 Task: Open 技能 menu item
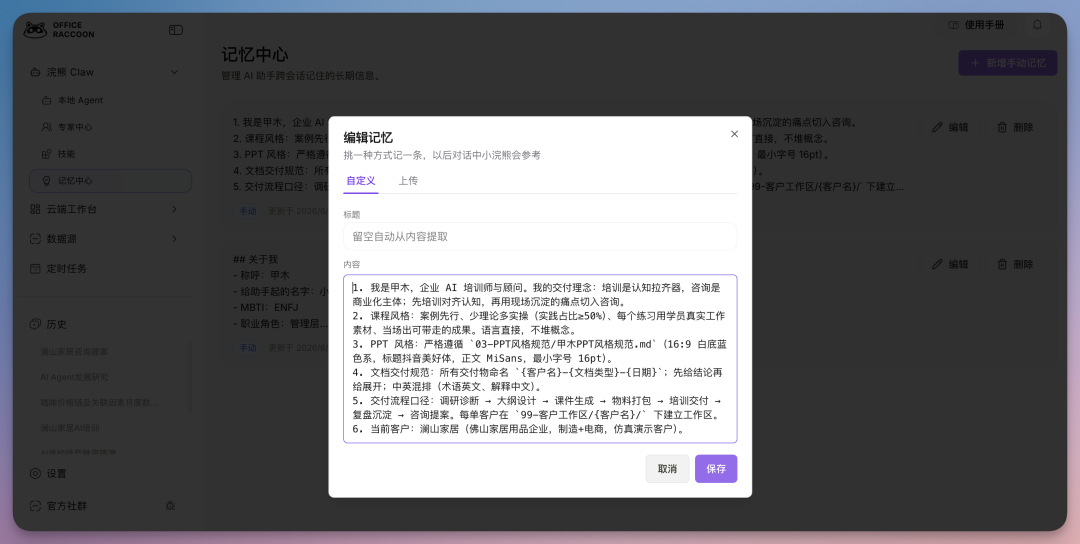pos(110,154)
